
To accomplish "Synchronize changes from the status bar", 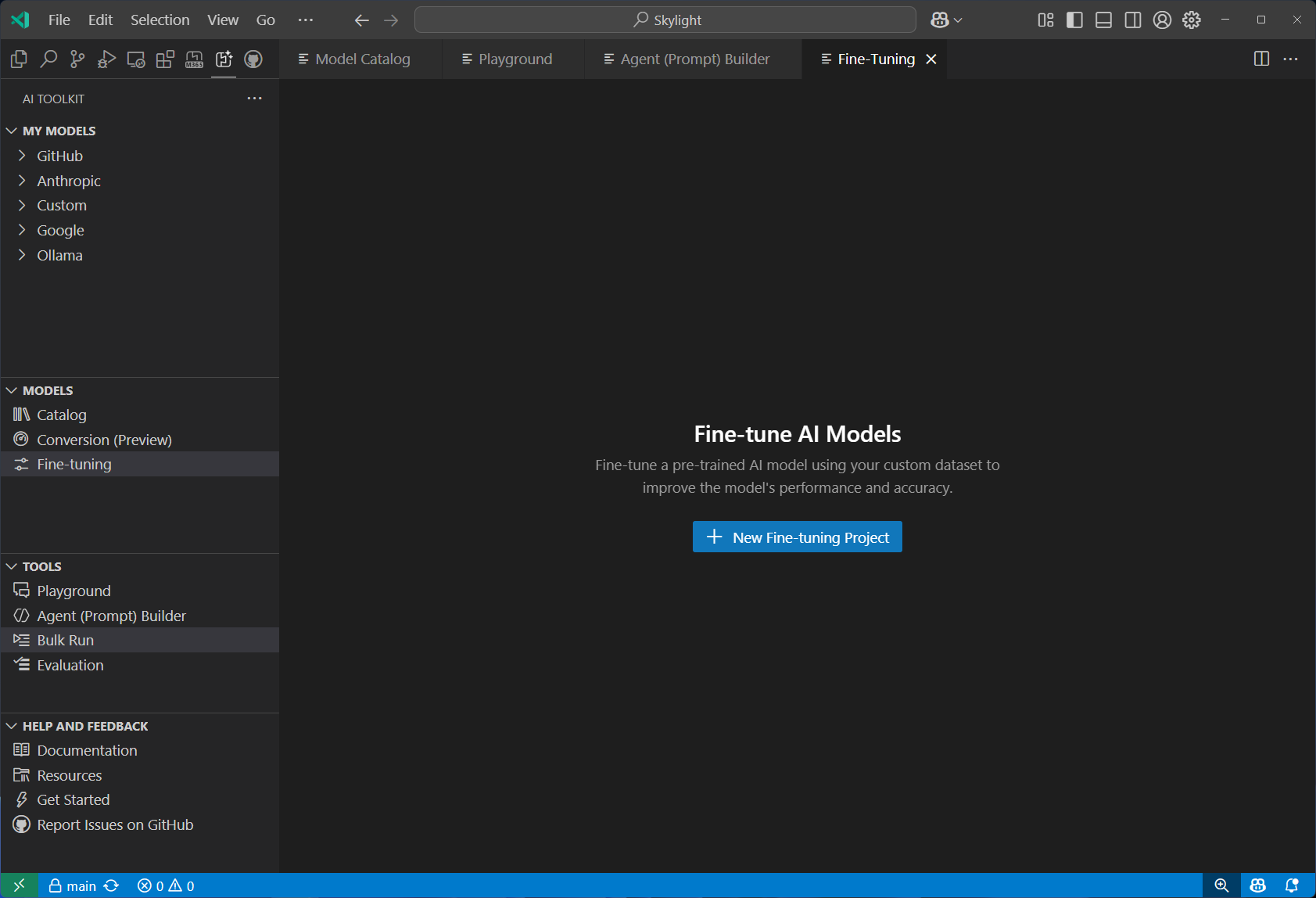I will (112, 885).
